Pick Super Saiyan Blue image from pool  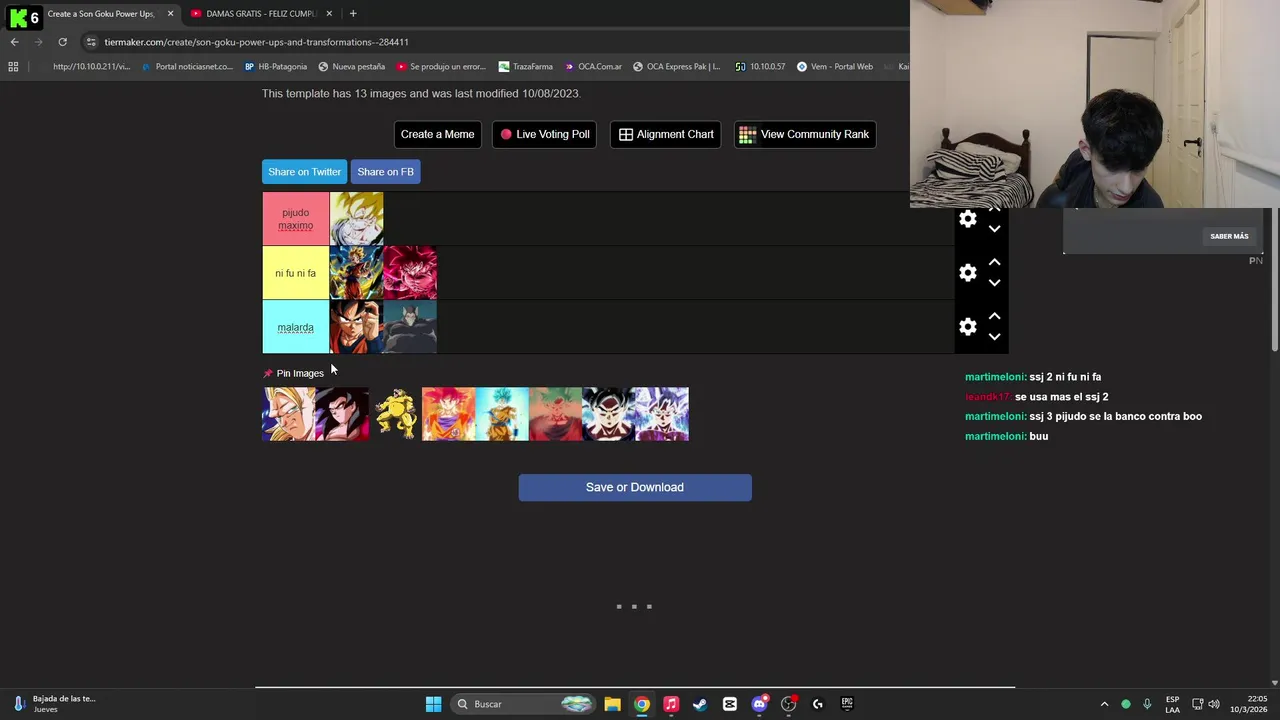pyautogui.click(x=502, y=414)
